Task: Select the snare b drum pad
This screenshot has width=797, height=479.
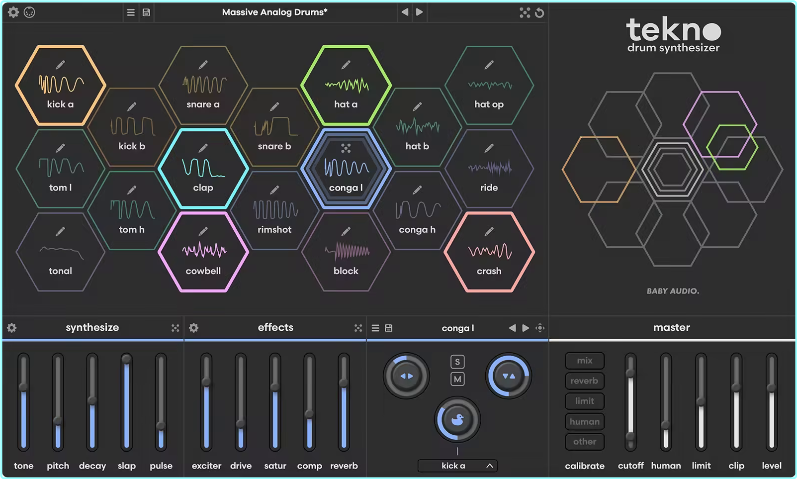Action: tap(274, 127)
